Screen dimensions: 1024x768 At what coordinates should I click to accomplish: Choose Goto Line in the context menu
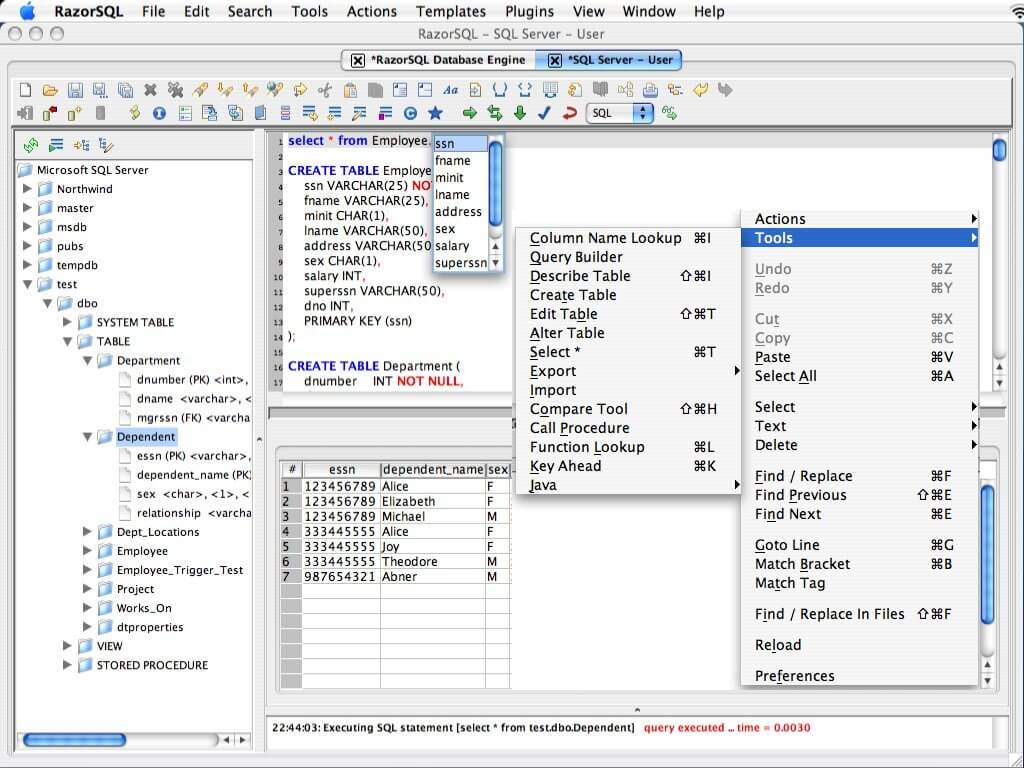click(859, 545)
